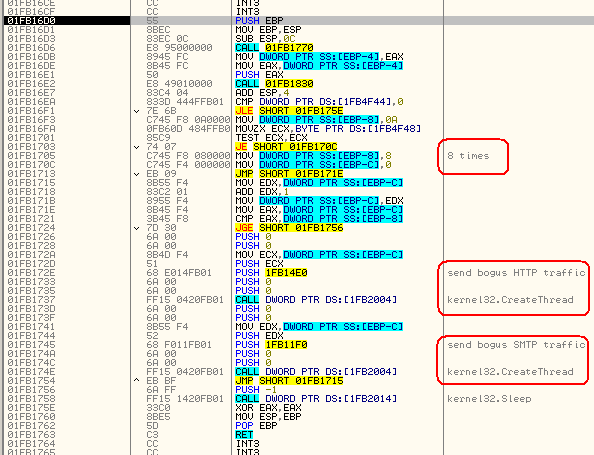This screenshot has width=594, height=455.
Task: Click jump arrow beside hex 74 07
Action: 137,147
